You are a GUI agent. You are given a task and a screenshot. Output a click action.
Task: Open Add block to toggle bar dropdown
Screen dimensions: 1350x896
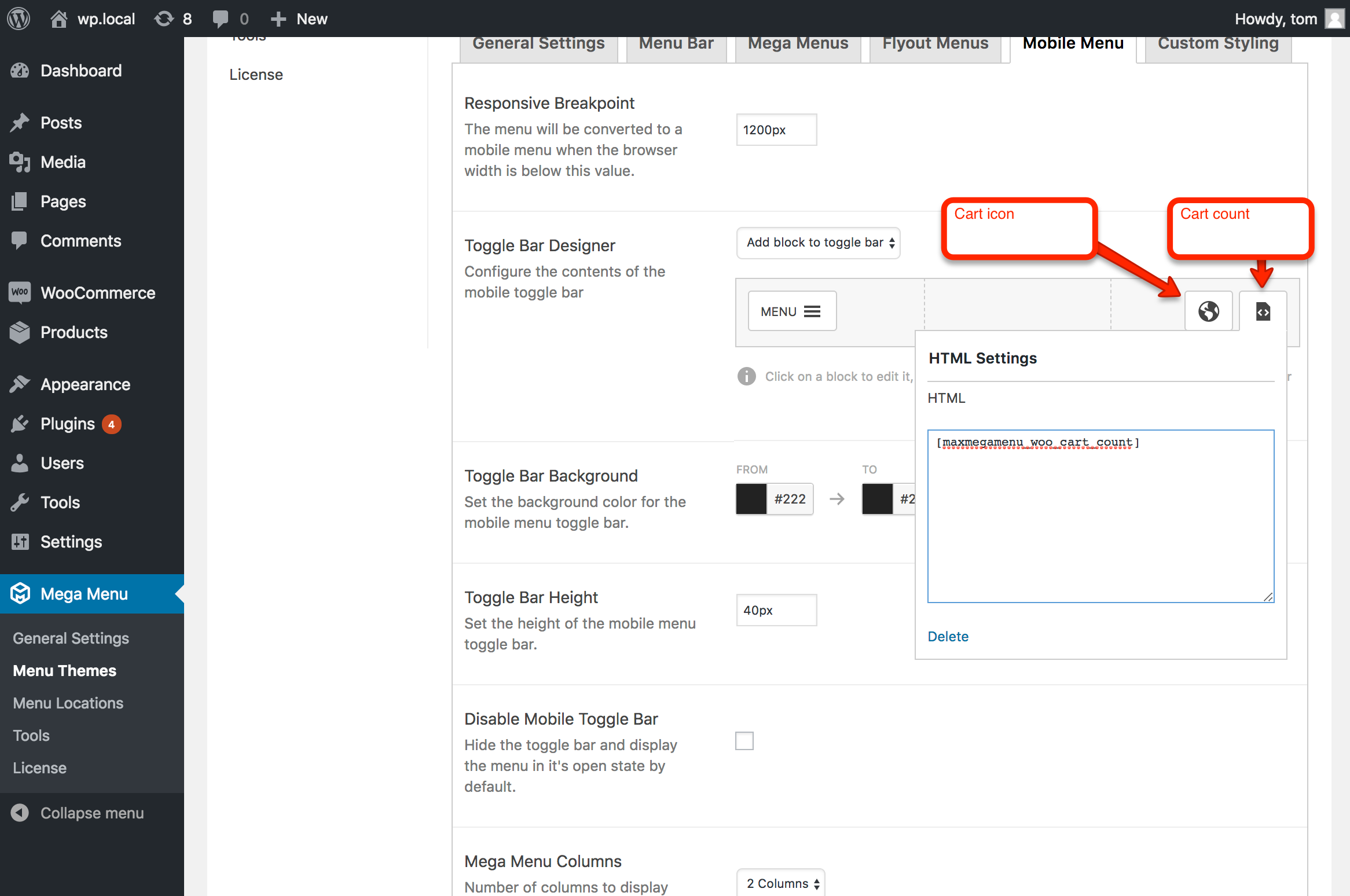pos(818,243)
